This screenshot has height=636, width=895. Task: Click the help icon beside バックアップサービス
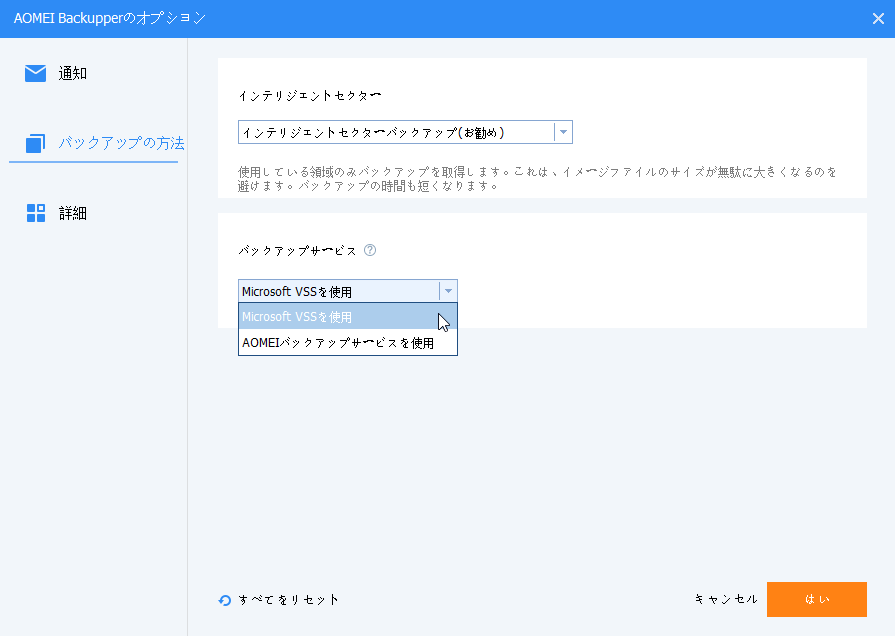click(370, 251)
